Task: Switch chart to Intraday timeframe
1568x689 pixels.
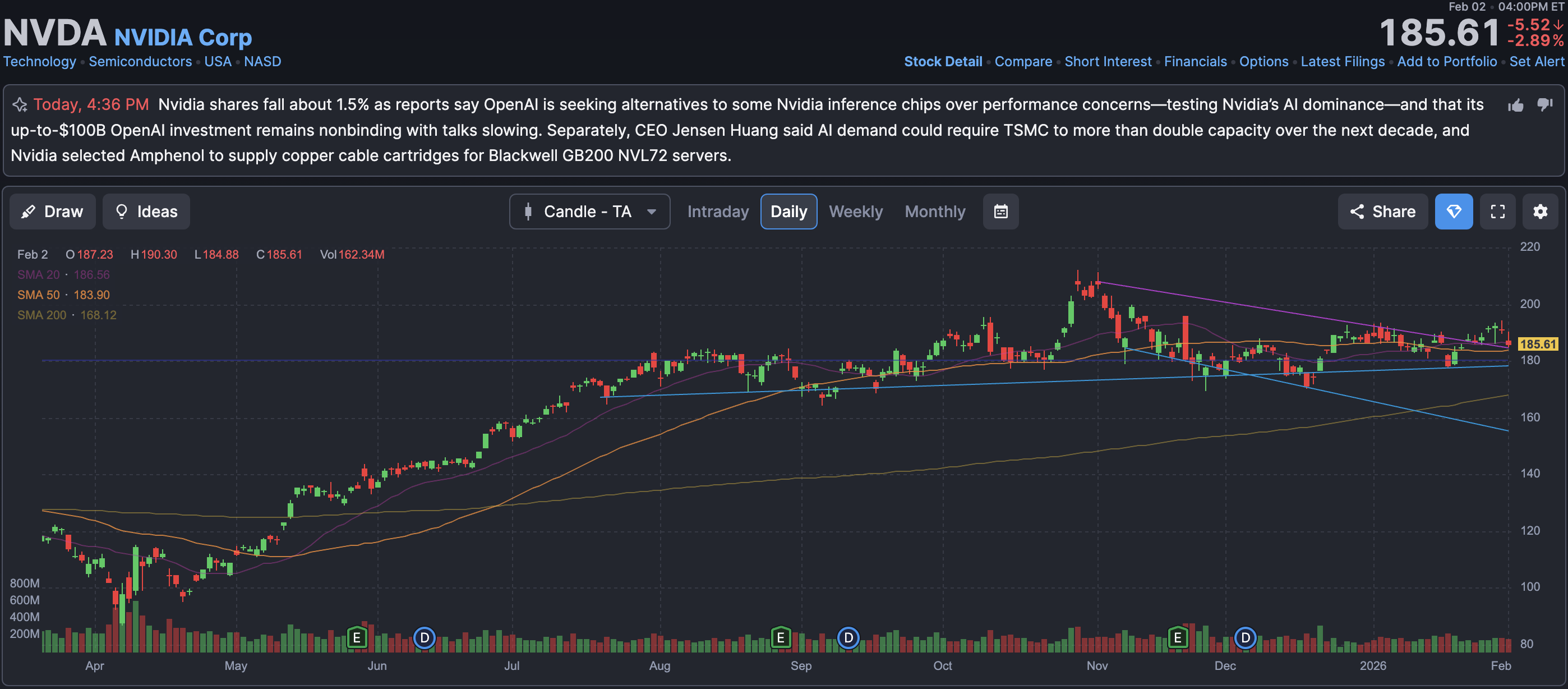Action: (x=718, y=212)
